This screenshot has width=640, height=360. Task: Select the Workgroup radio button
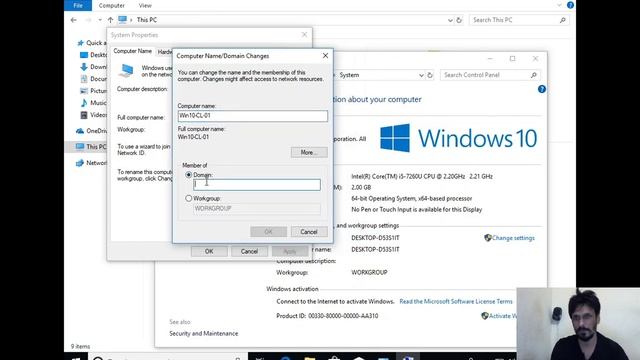pyautogui.click(x=189, y=198)
